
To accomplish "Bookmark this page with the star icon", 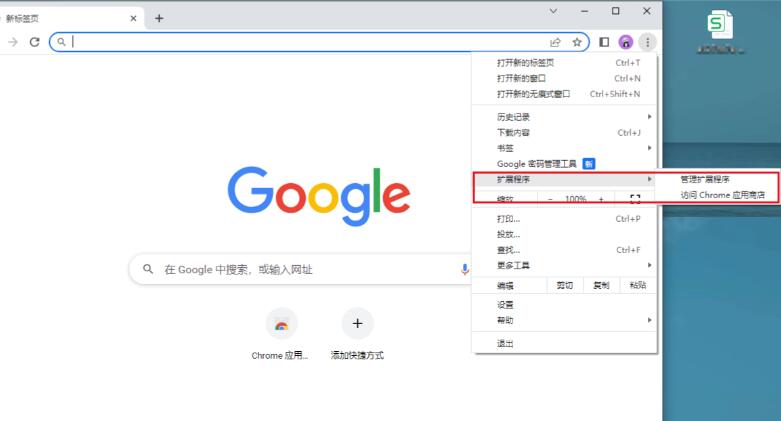I will (577, 42).
